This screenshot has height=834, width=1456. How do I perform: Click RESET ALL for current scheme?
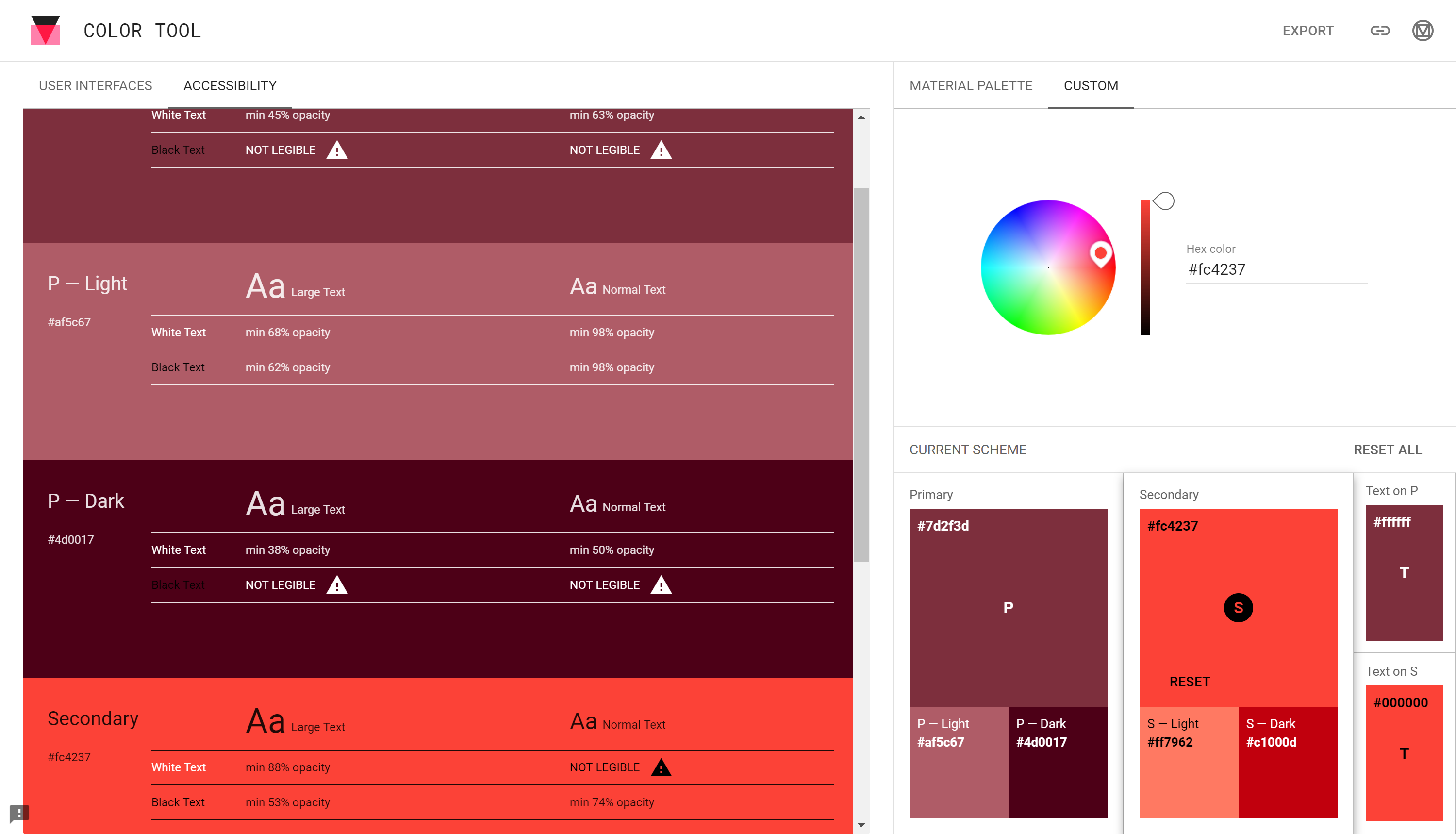click(x=1387, y=450)
